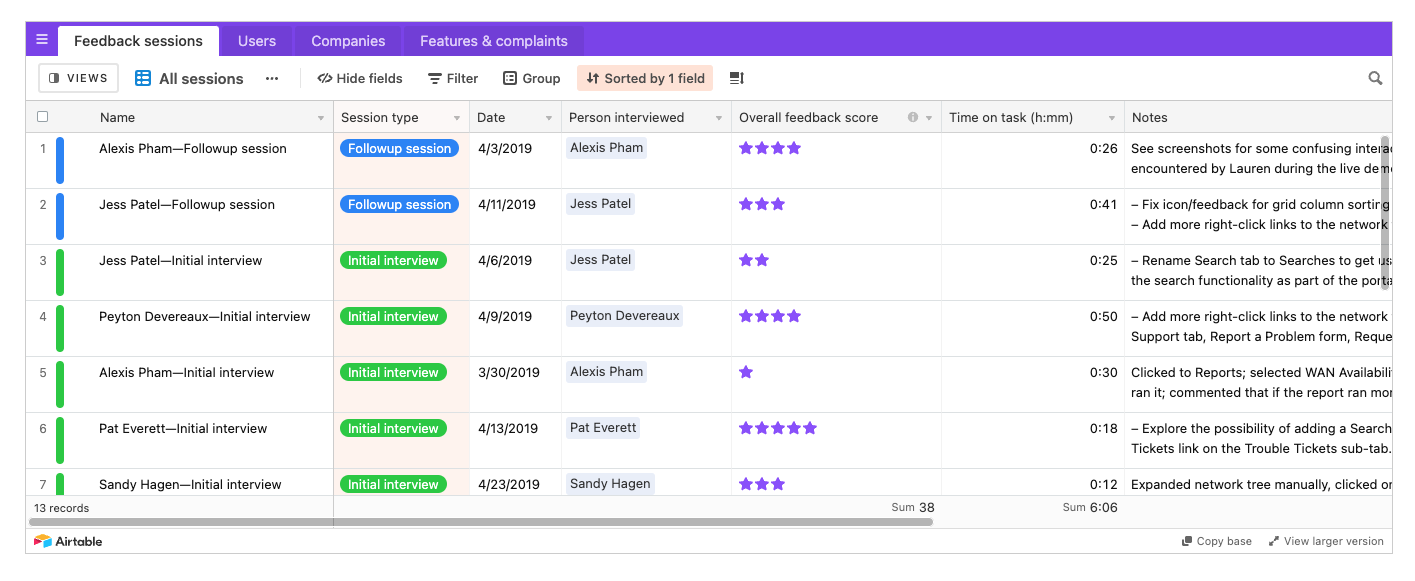Click the Group icon in the toolbar

(x=509, y=77)
